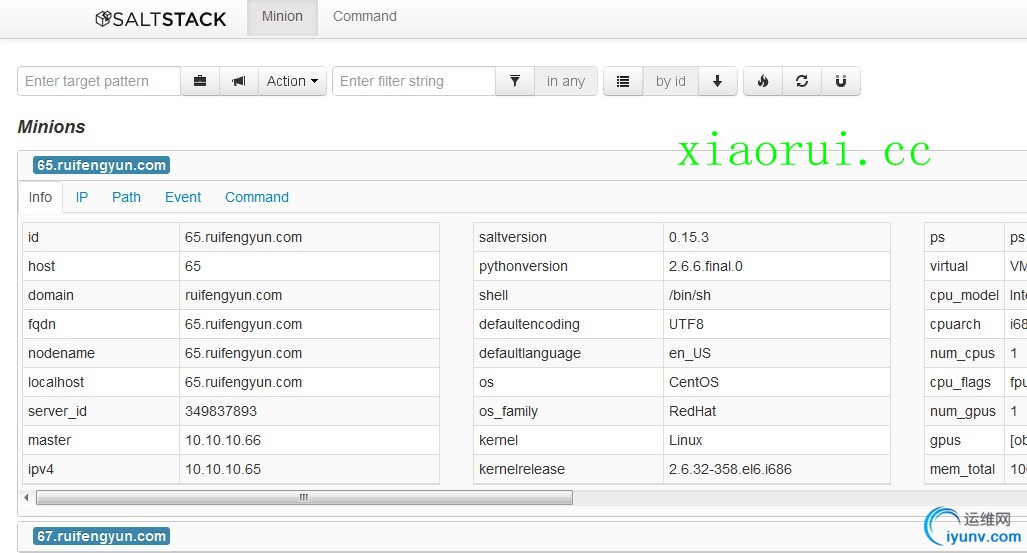Screen dimensions: 1027x553
Task: Click the cpuarch label cell
Action: coord(964,324)
